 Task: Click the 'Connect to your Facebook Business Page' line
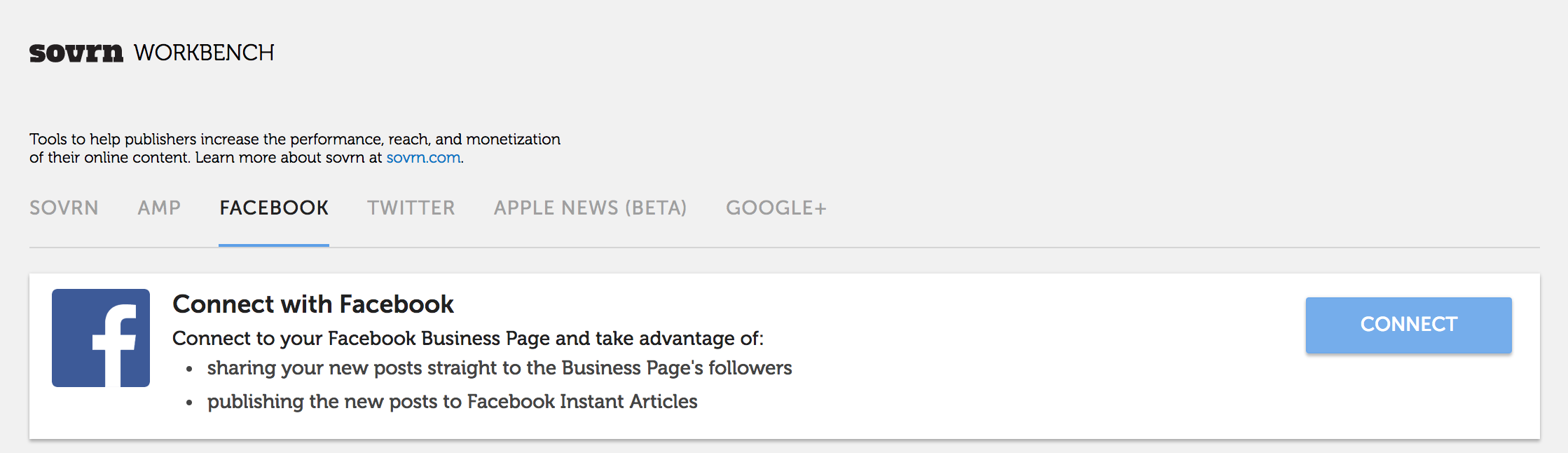coord(468,339)
